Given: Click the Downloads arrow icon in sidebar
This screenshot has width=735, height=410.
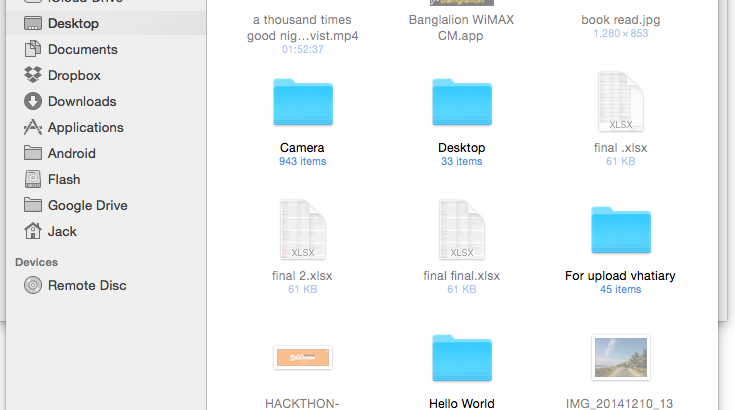Looking at the screenshot, I should coord(32,101).
